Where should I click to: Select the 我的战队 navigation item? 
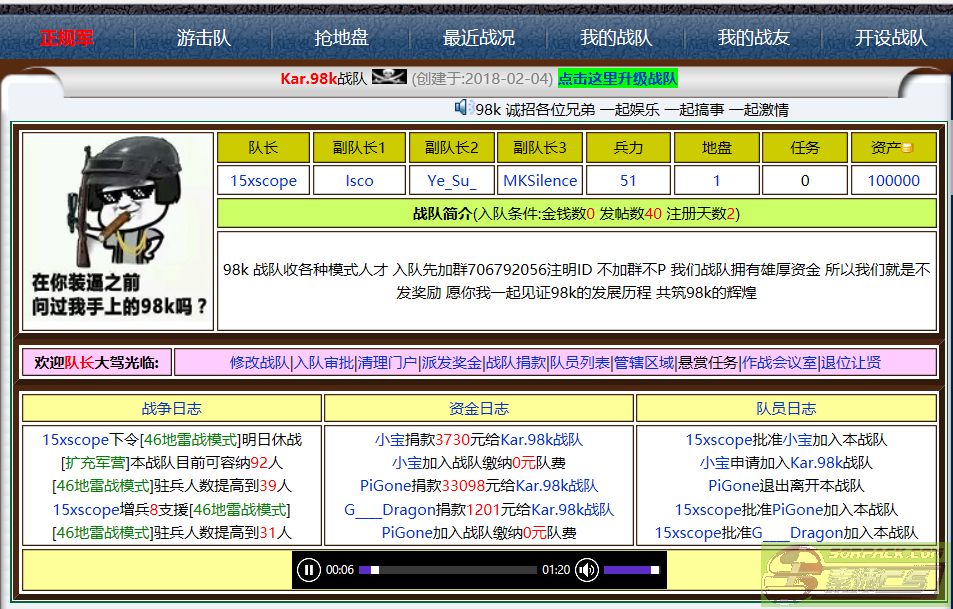click(616, 38)
